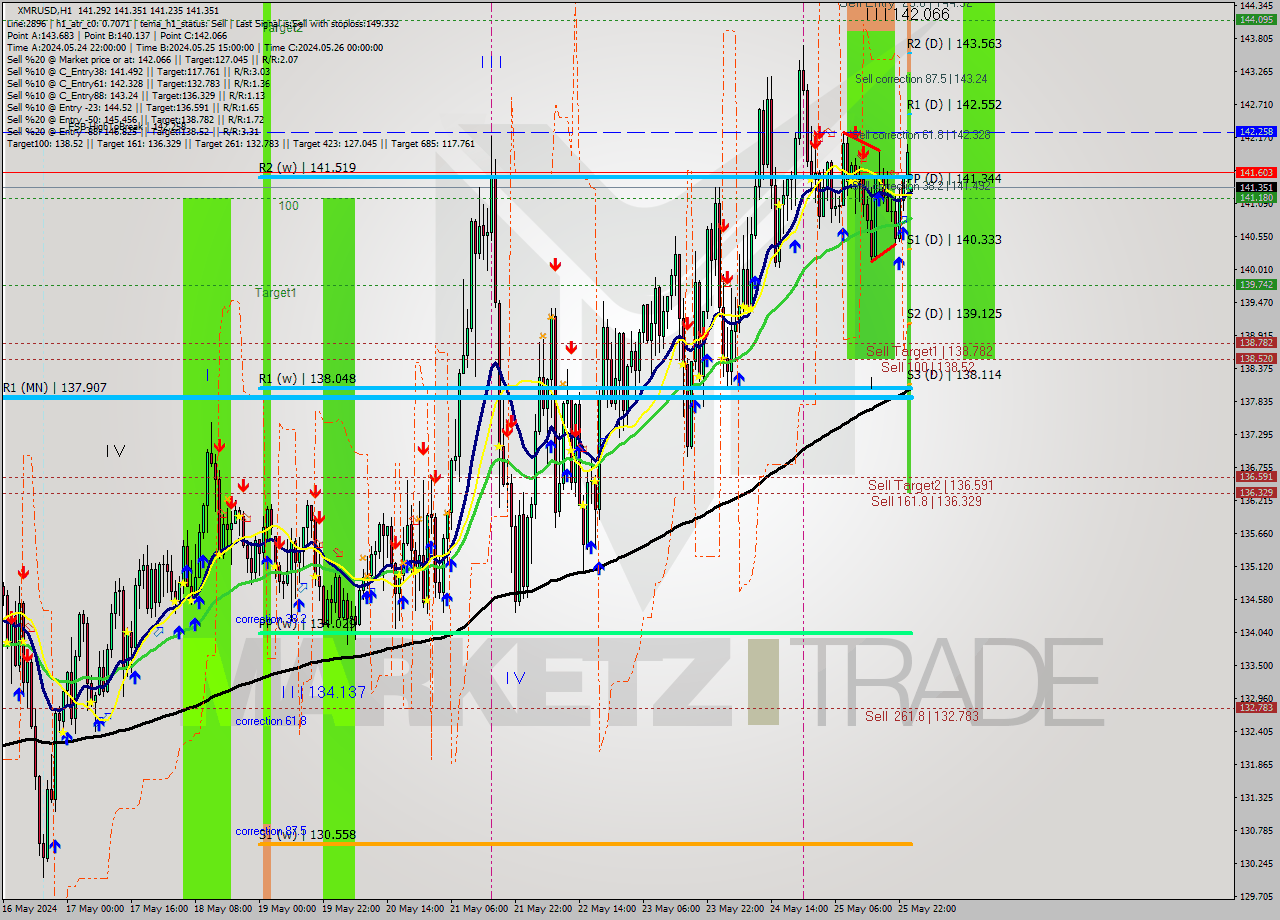Select the 'R1 (MN) | 137.907' label
Viewport: 1280px width, 920px height.
coord(54,387)
